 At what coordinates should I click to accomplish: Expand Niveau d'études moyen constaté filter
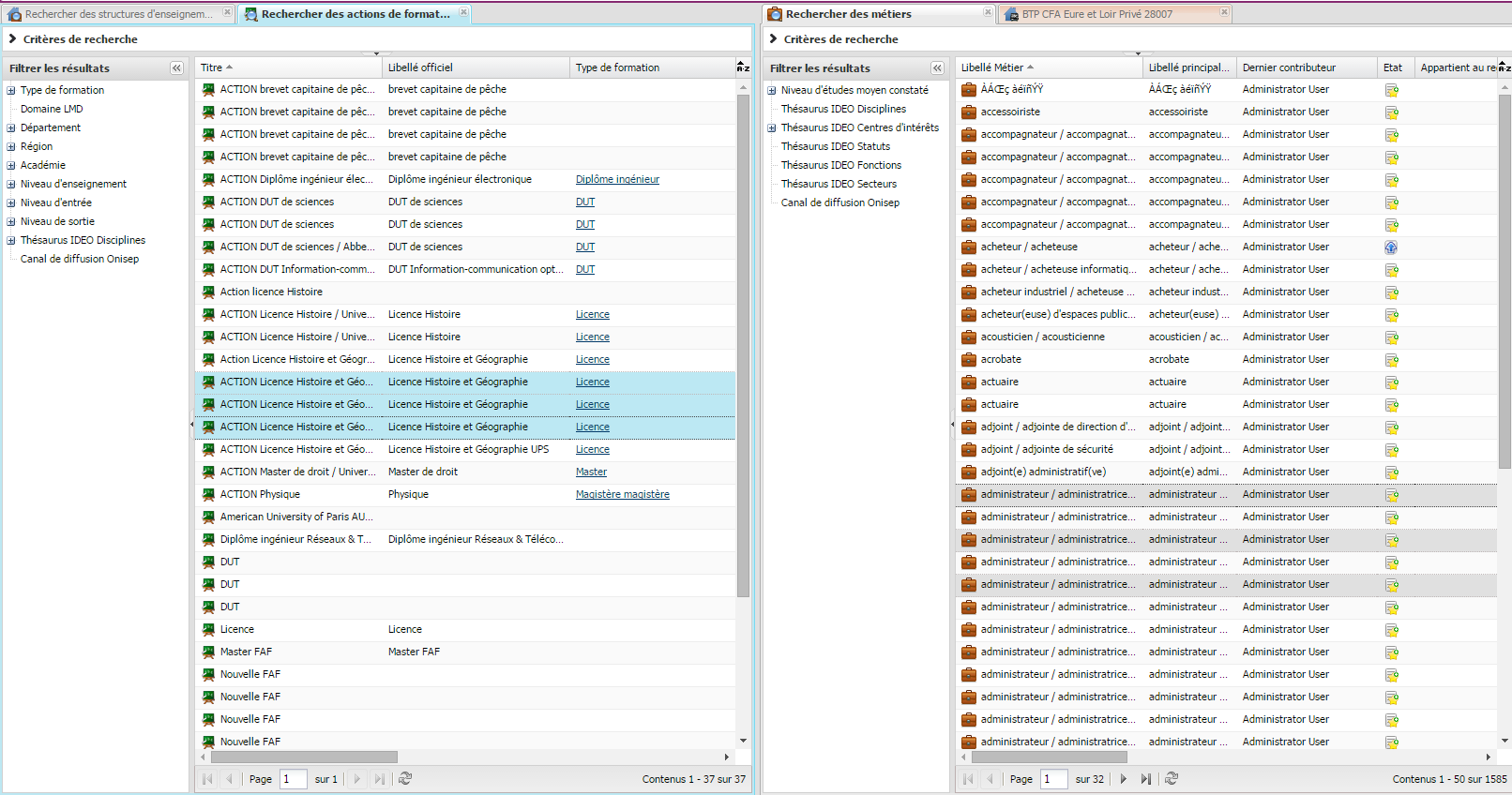tap(772, 91)
